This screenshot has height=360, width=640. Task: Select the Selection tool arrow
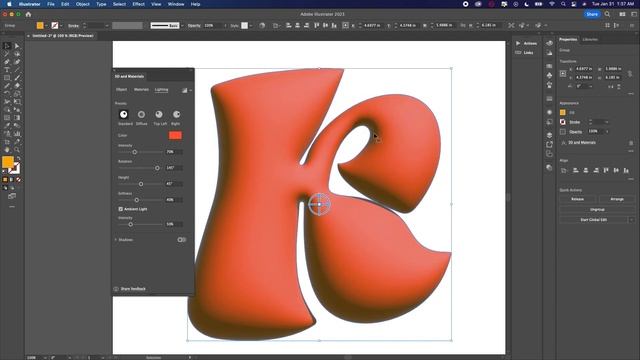[x=7, y=46]
